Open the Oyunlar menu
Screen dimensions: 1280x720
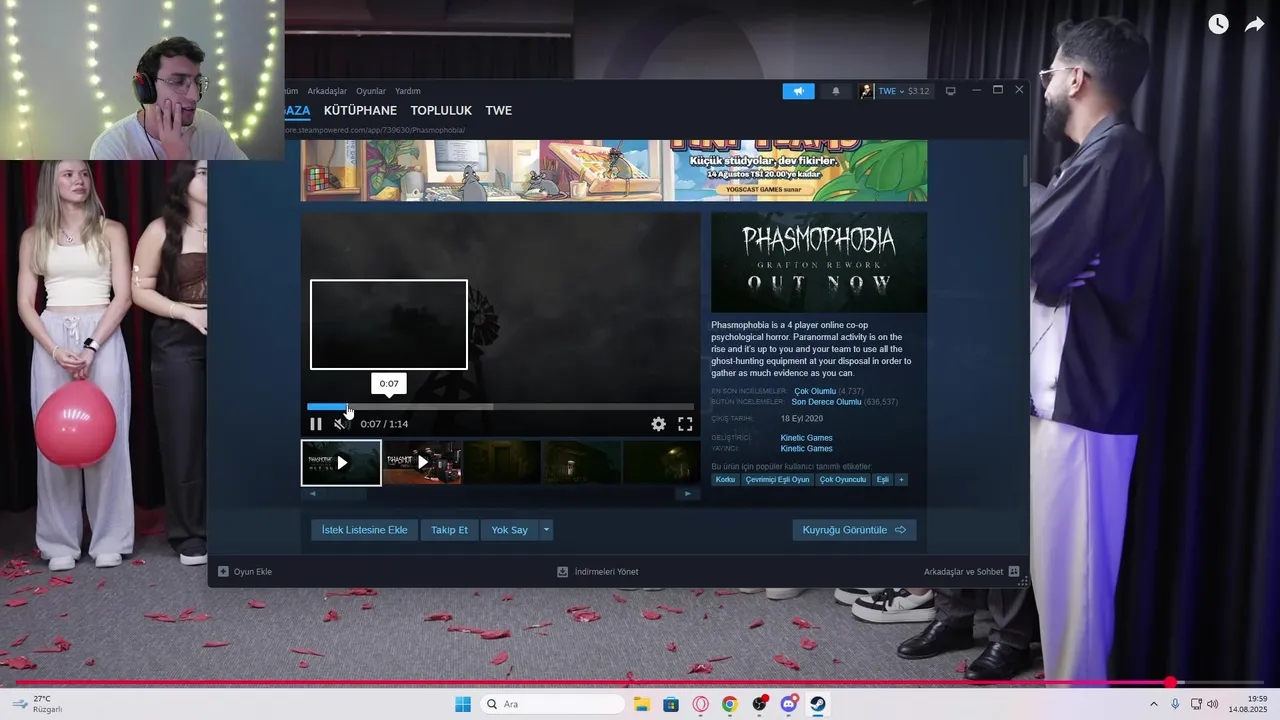(371, 91)
